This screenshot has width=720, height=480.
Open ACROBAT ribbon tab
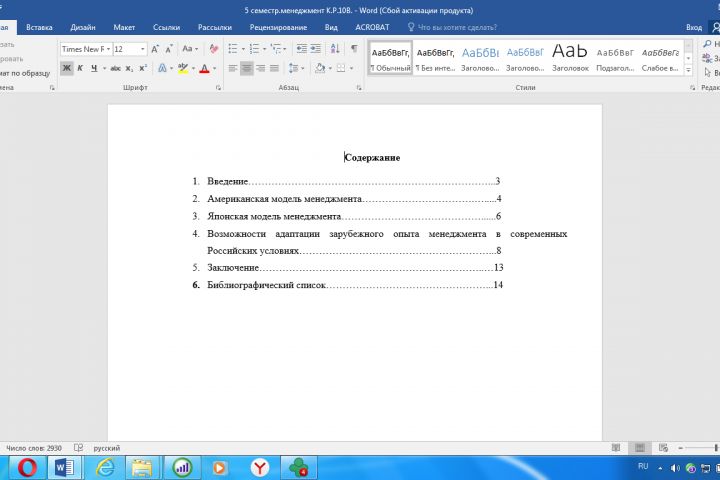(x=372, y=27)
